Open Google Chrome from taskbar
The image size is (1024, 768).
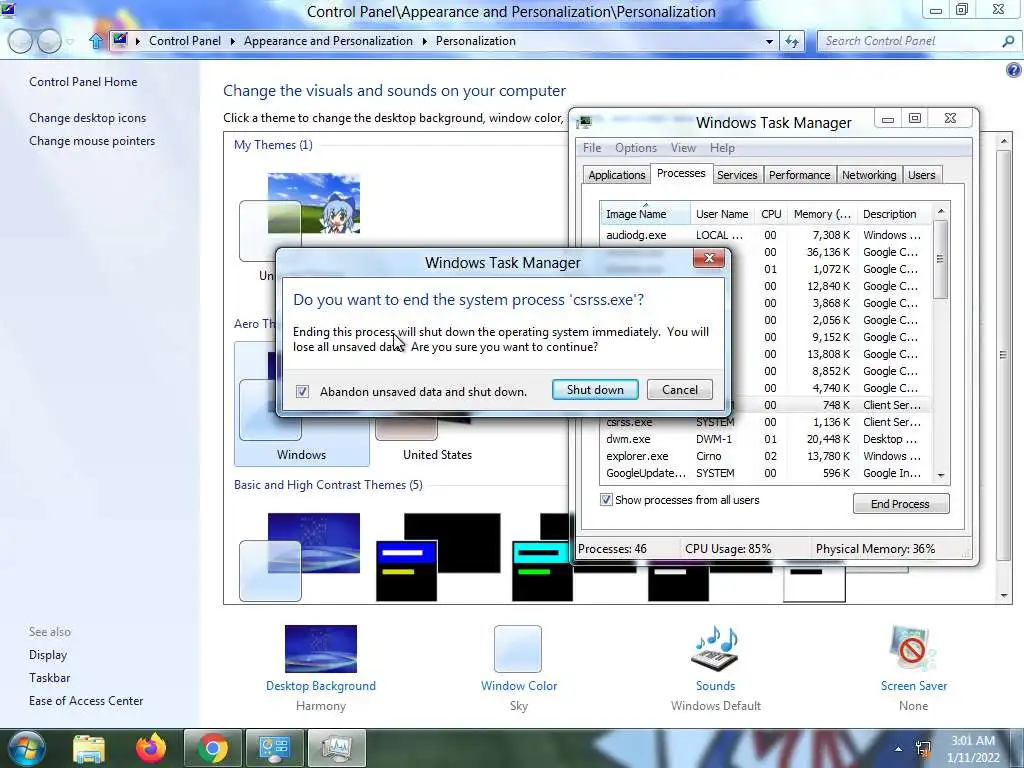tap(213, 748)
